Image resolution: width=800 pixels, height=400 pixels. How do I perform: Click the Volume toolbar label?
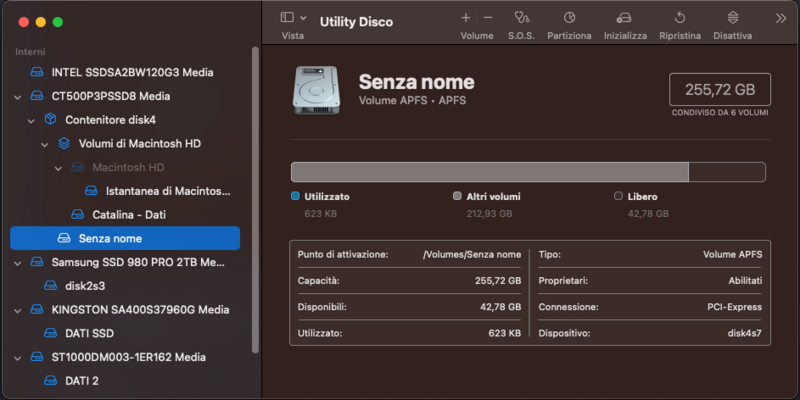click(x=477, y=36)
